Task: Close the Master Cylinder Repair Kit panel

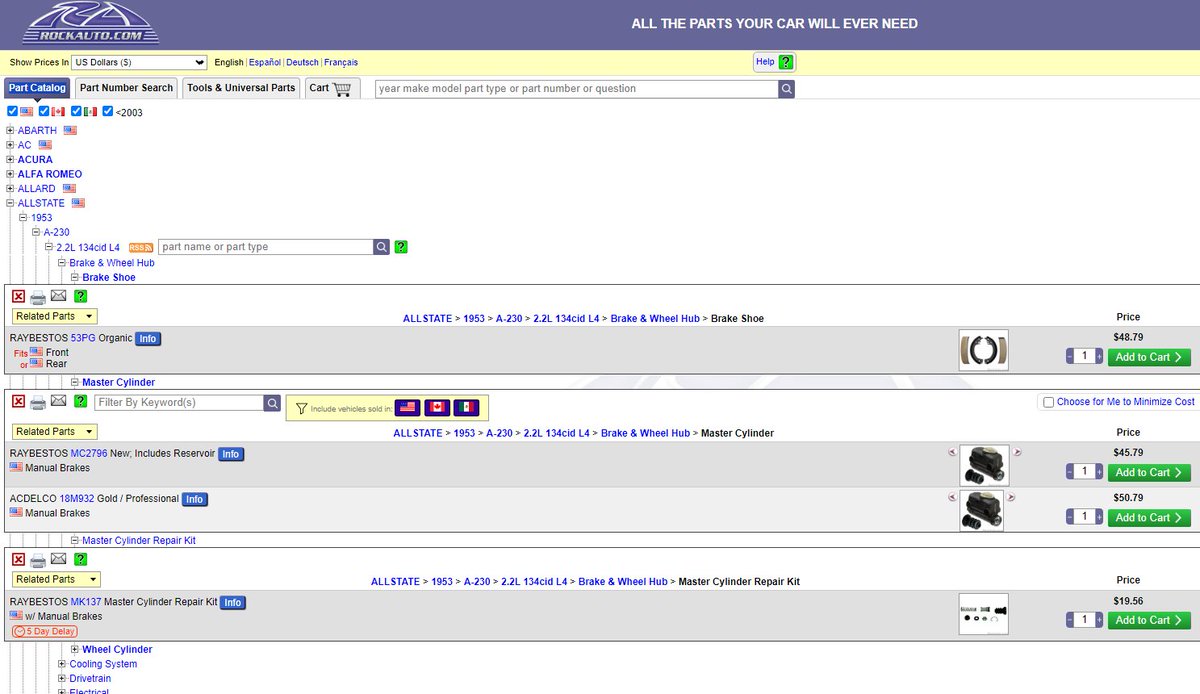Action: [x=18, y=560]
